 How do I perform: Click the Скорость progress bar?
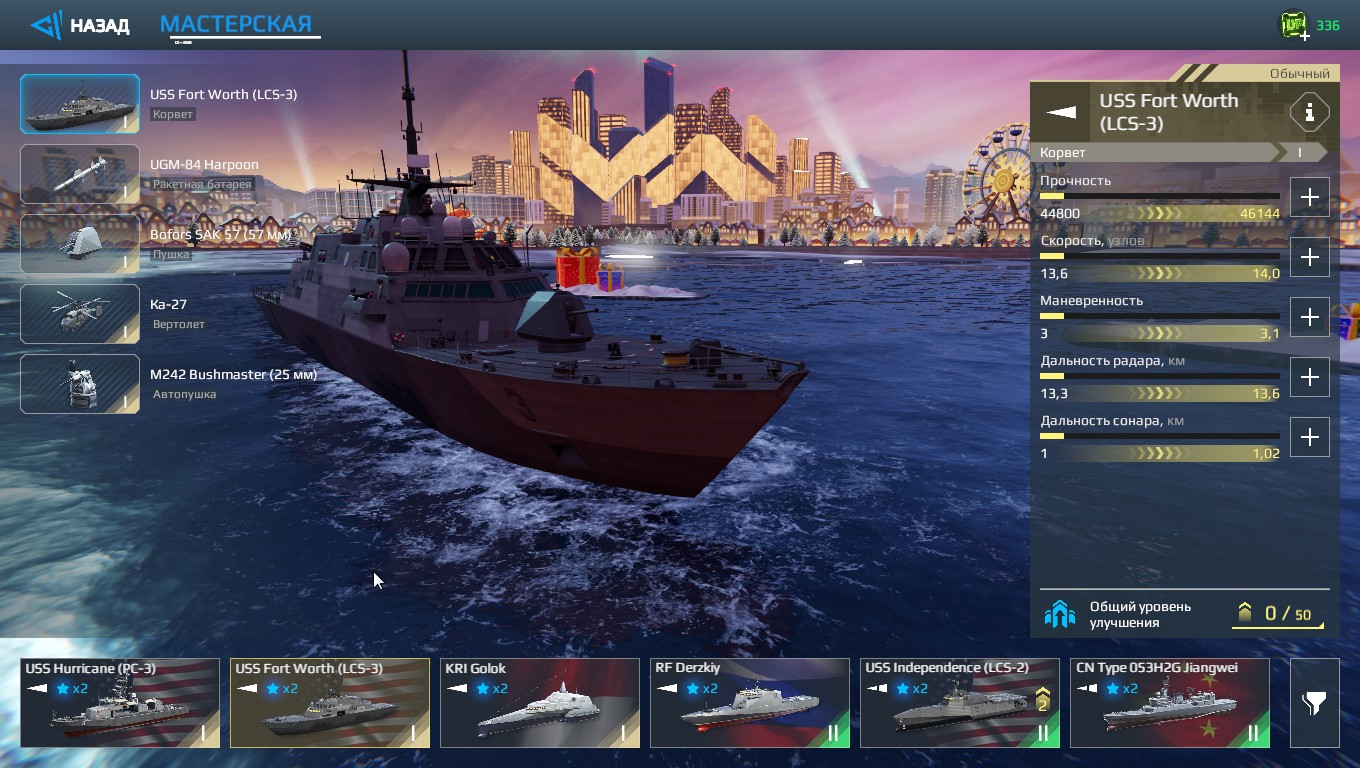click(x=1160, y=256)
